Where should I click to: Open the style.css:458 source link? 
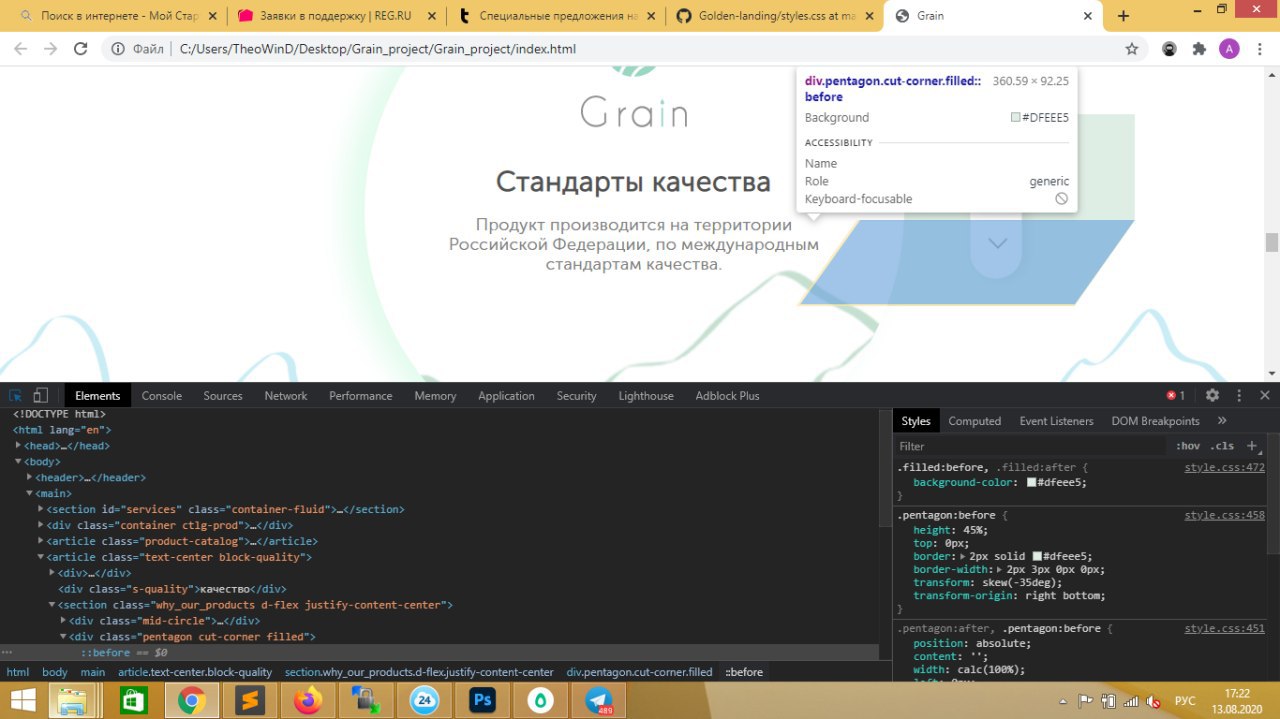(x=1224, y=515)
